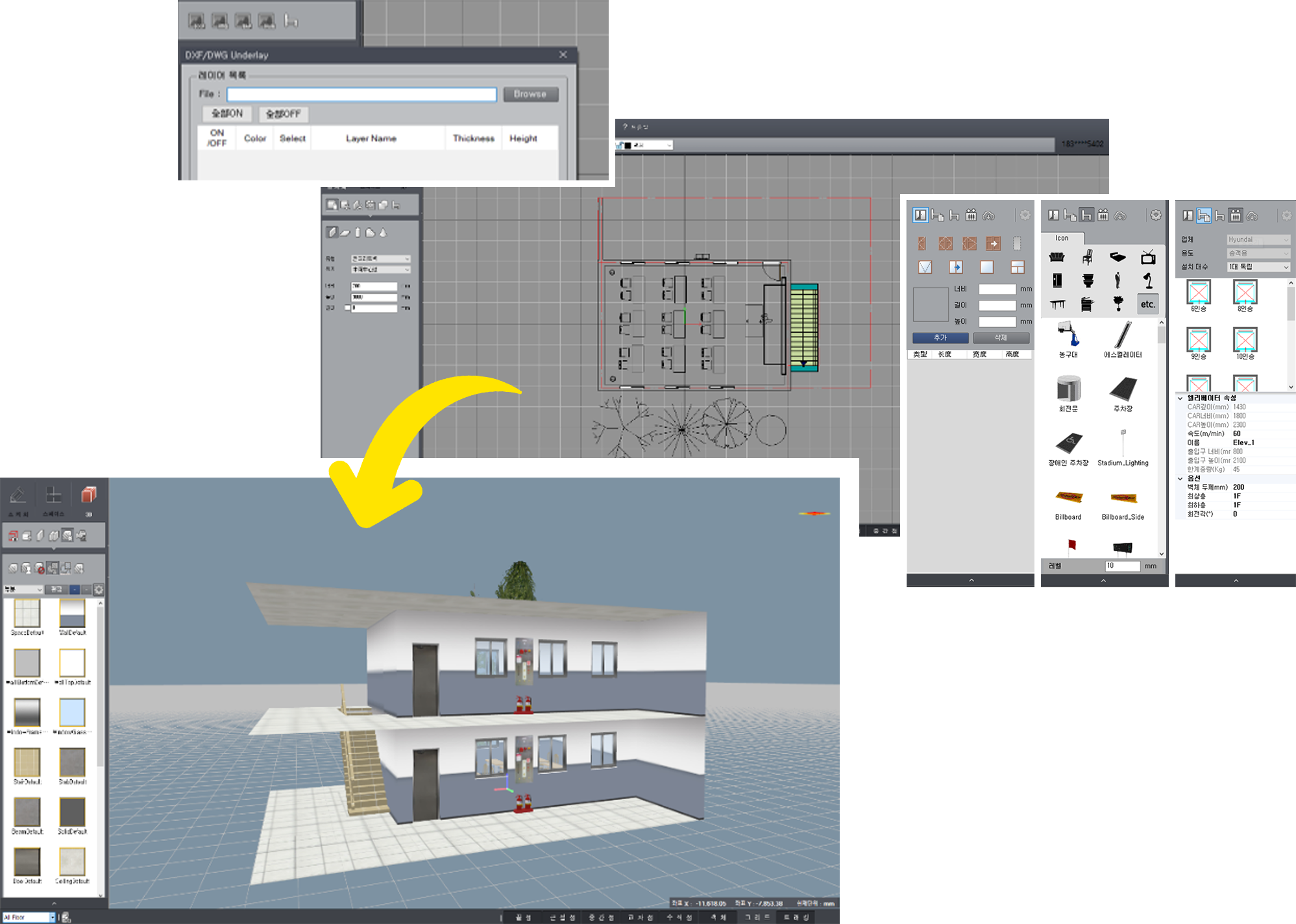The height and width of the screenshot is (924, 1296).
Task: Click the blue 추가 add button
Action: (940, 338)
